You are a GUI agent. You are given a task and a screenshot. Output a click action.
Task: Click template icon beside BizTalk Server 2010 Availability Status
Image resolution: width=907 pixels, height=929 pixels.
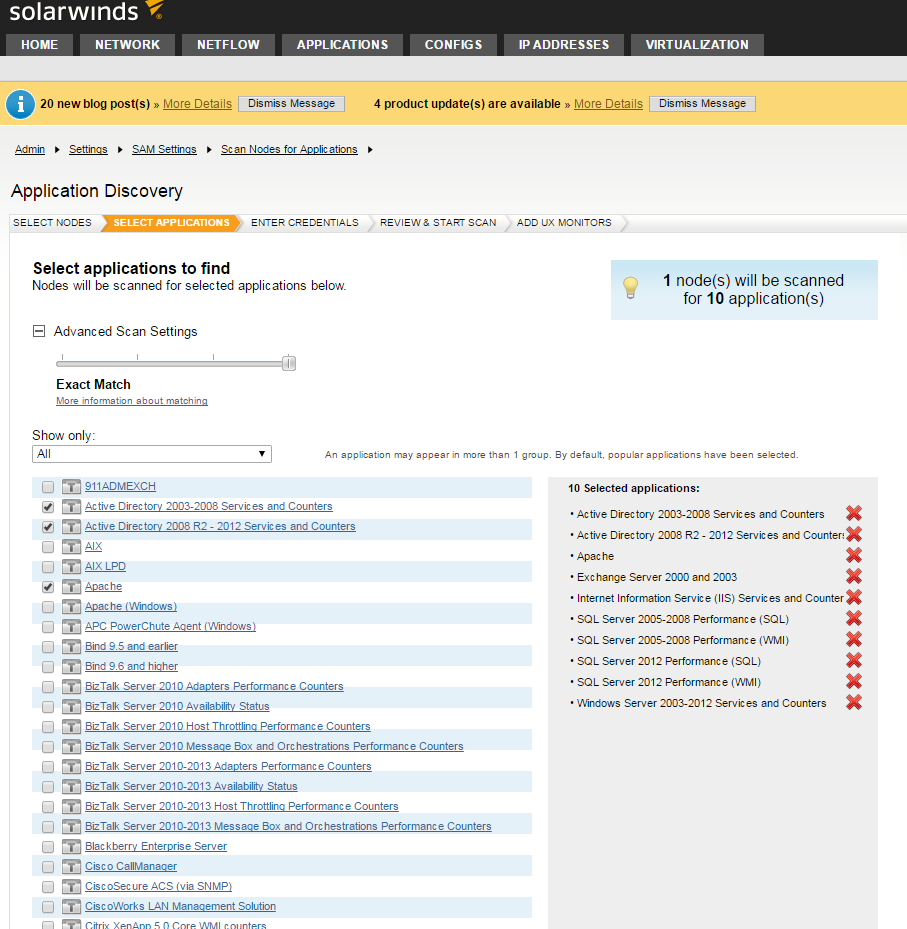tap(71, 707)
